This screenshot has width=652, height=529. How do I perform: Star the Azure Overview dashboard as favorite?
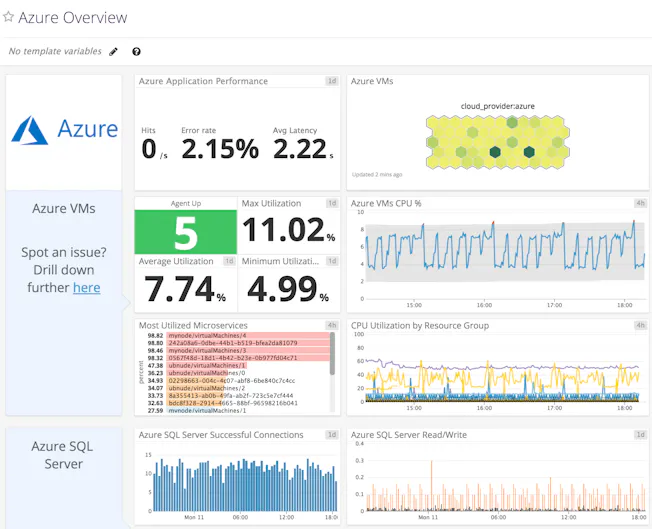[x=8, y=17]
